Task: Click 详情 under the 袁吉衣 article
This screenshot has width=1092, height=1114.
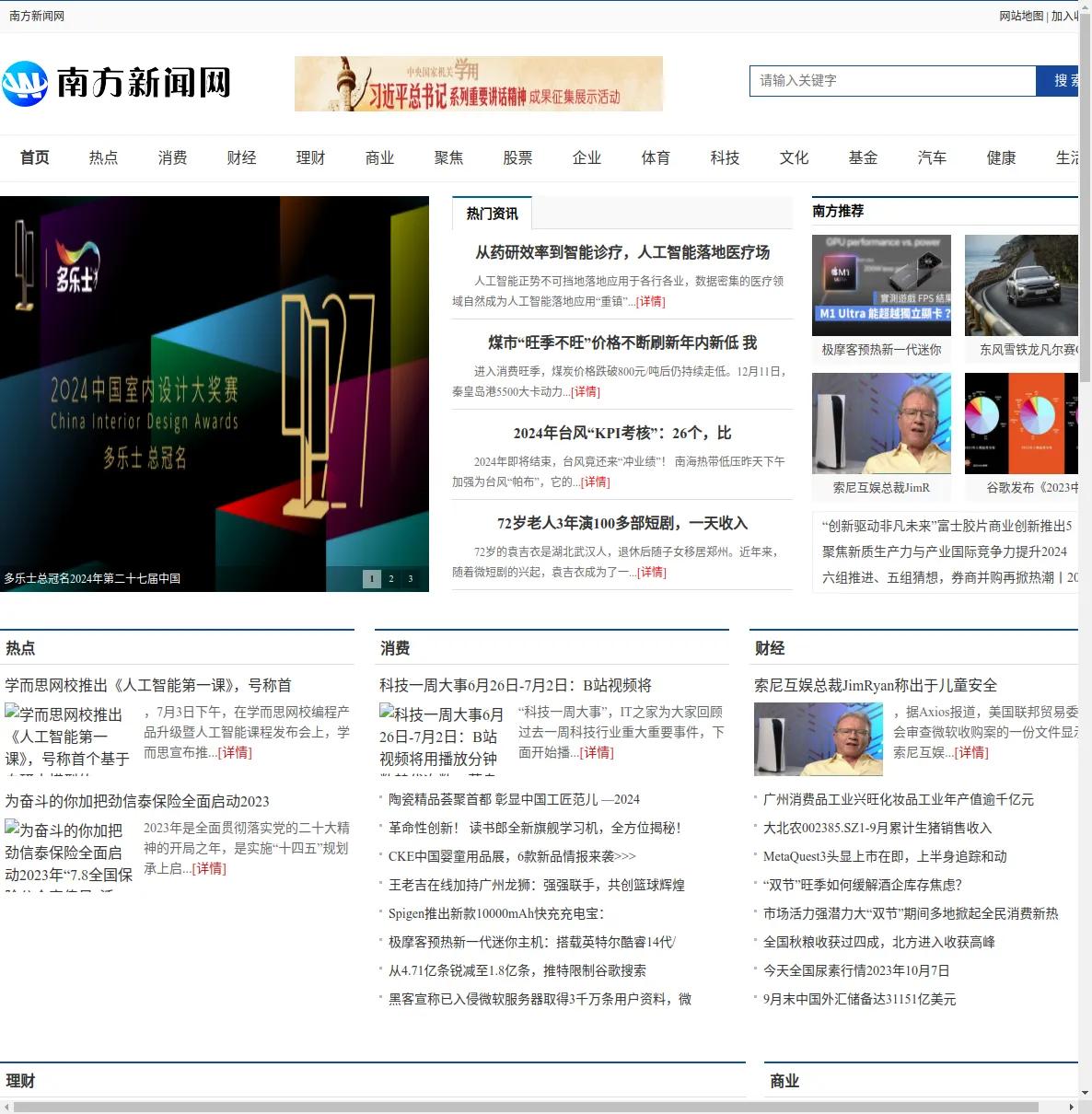Action: click(x=652, y=572)
